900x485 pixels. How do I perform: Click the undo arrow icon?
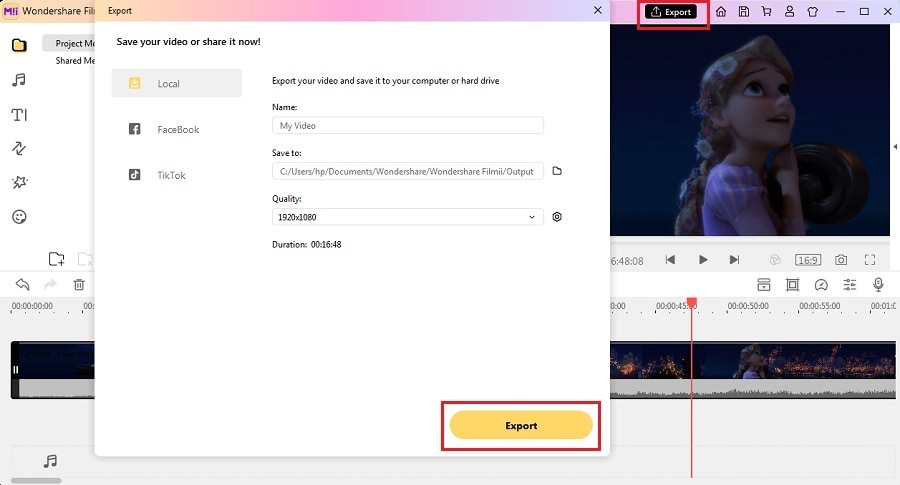click(x=22, y=284)
